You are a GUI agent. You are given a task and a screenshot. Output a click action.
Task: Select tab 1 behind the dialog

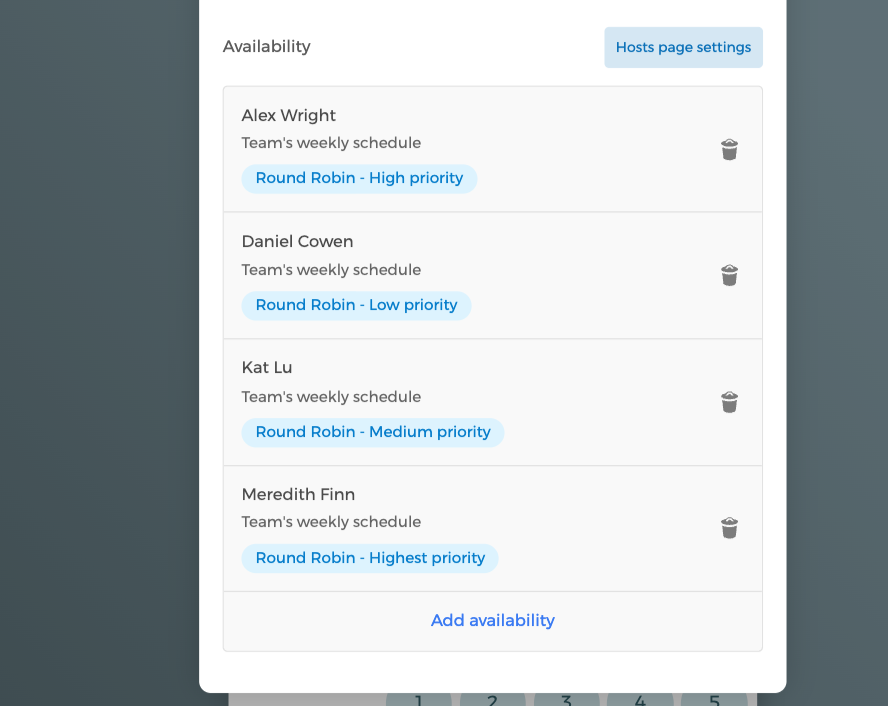[418, 700]
